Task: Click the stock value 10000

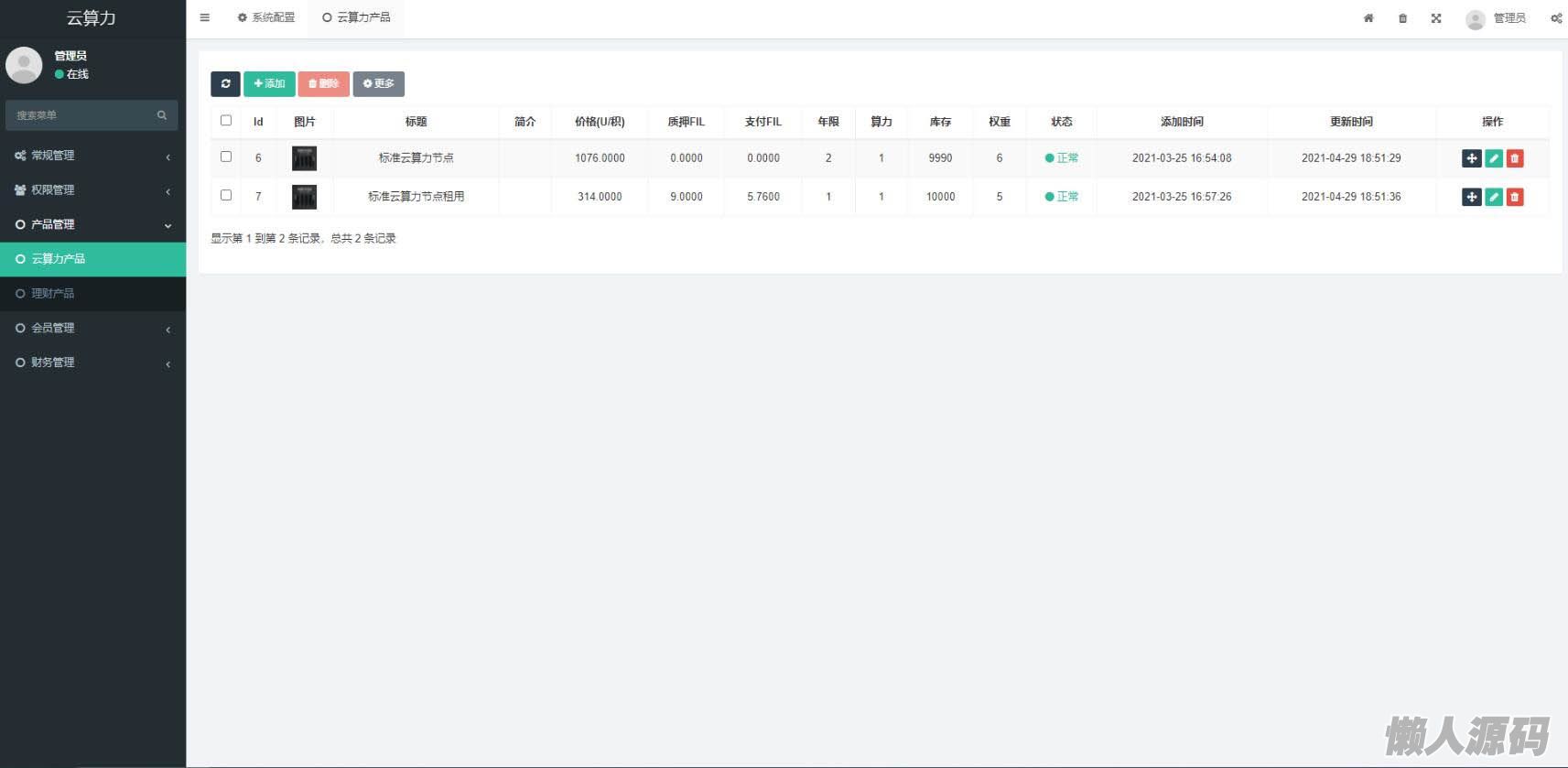Action: [940, 197]
